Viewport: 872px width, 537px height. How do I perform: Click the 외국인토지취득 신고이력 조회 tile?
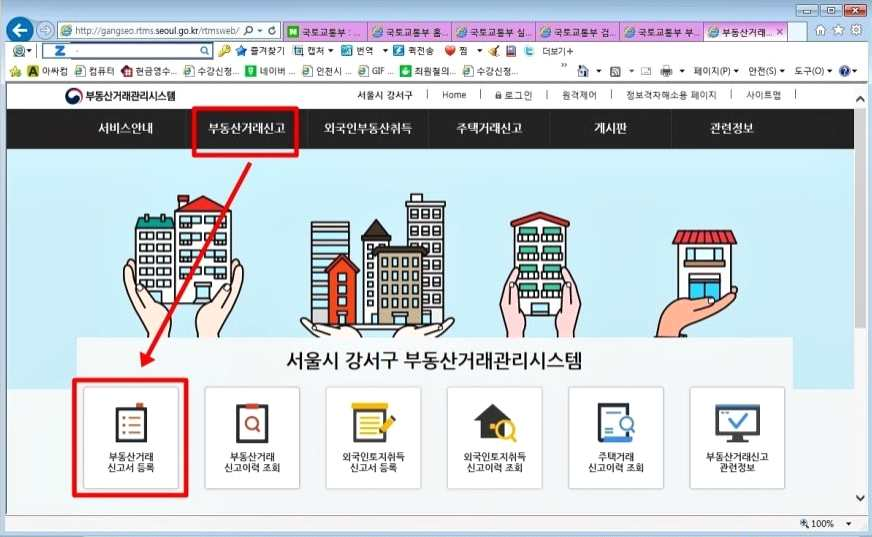pyautogui.click(x=494, y=437)
